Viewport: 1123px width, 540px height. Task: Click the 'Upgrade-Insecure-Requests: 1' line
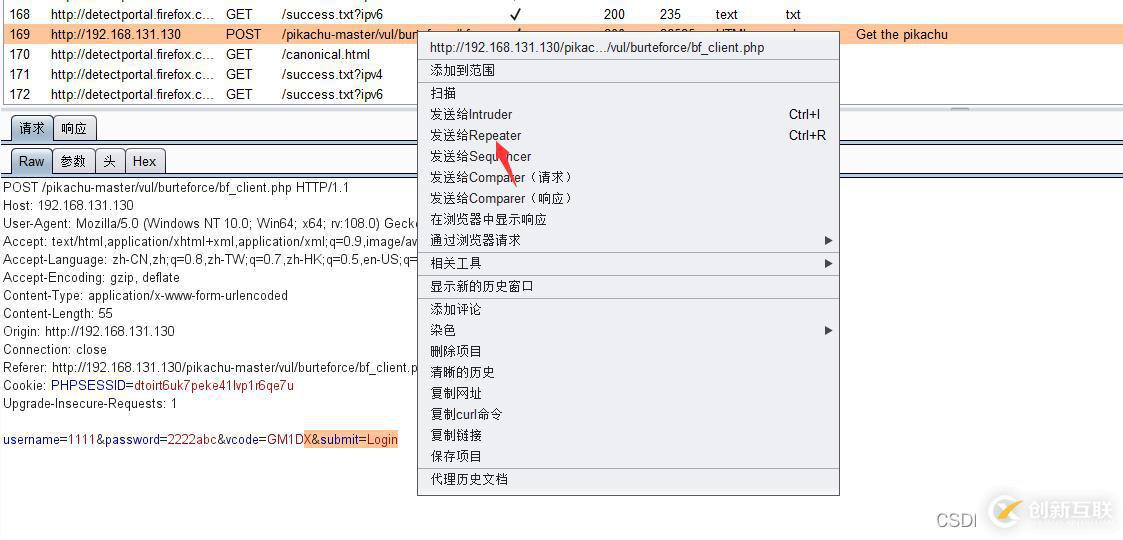[x=90, y=403]
